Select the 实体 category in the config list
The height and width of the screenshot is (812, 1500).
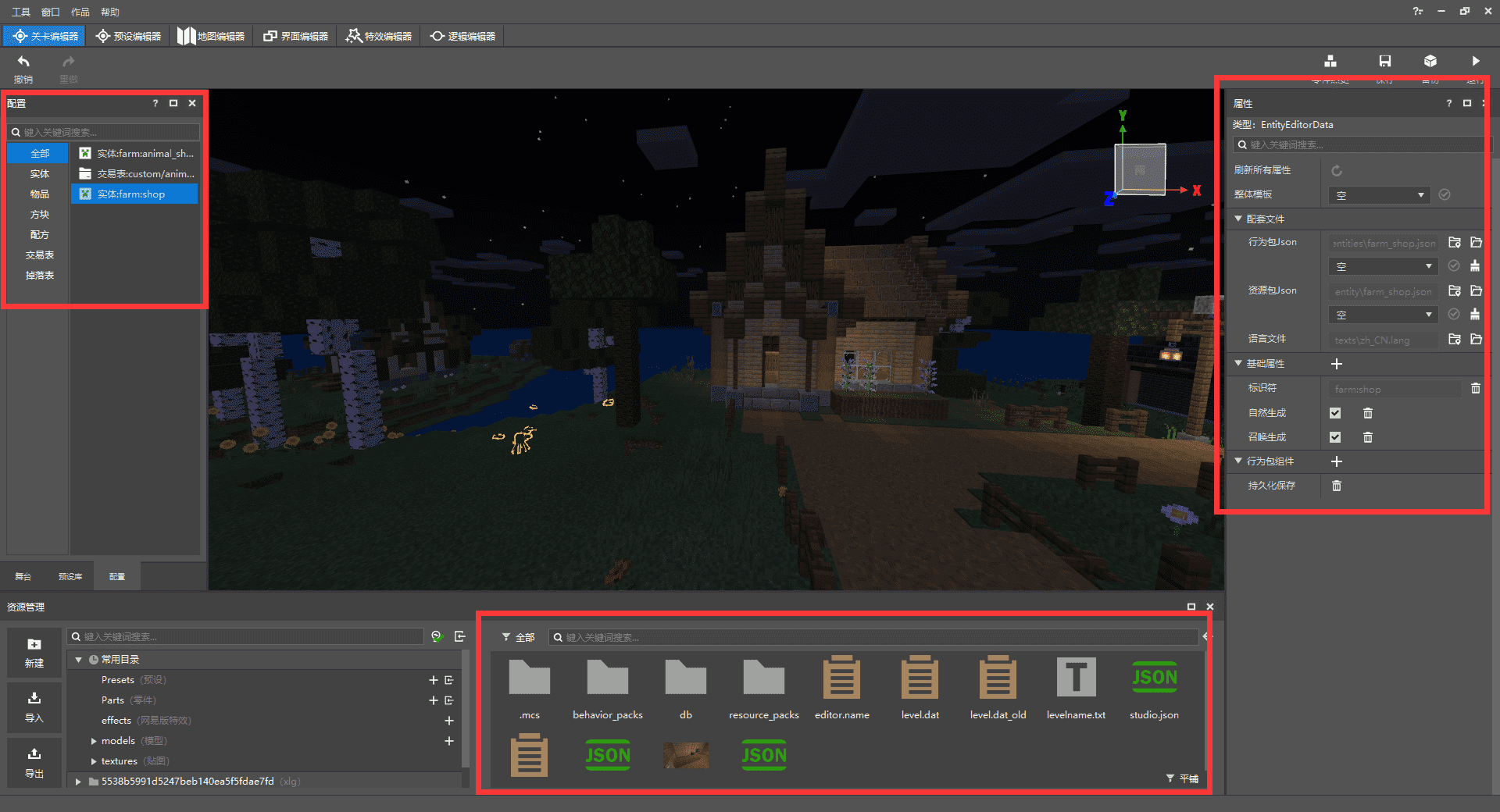pos(39,174)
